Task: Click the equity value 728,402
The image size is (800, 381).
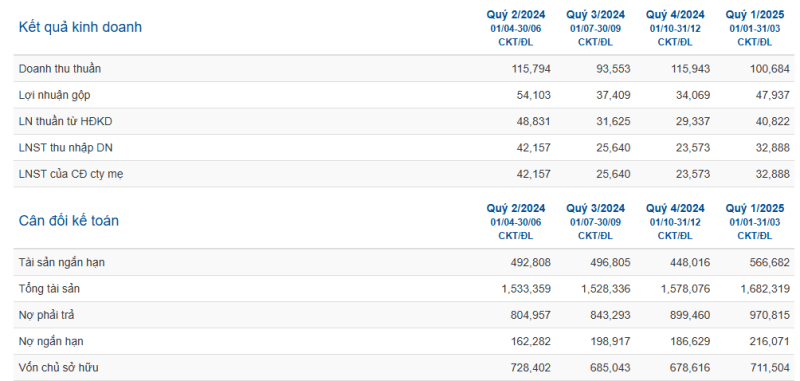Action: click(531, 368)
